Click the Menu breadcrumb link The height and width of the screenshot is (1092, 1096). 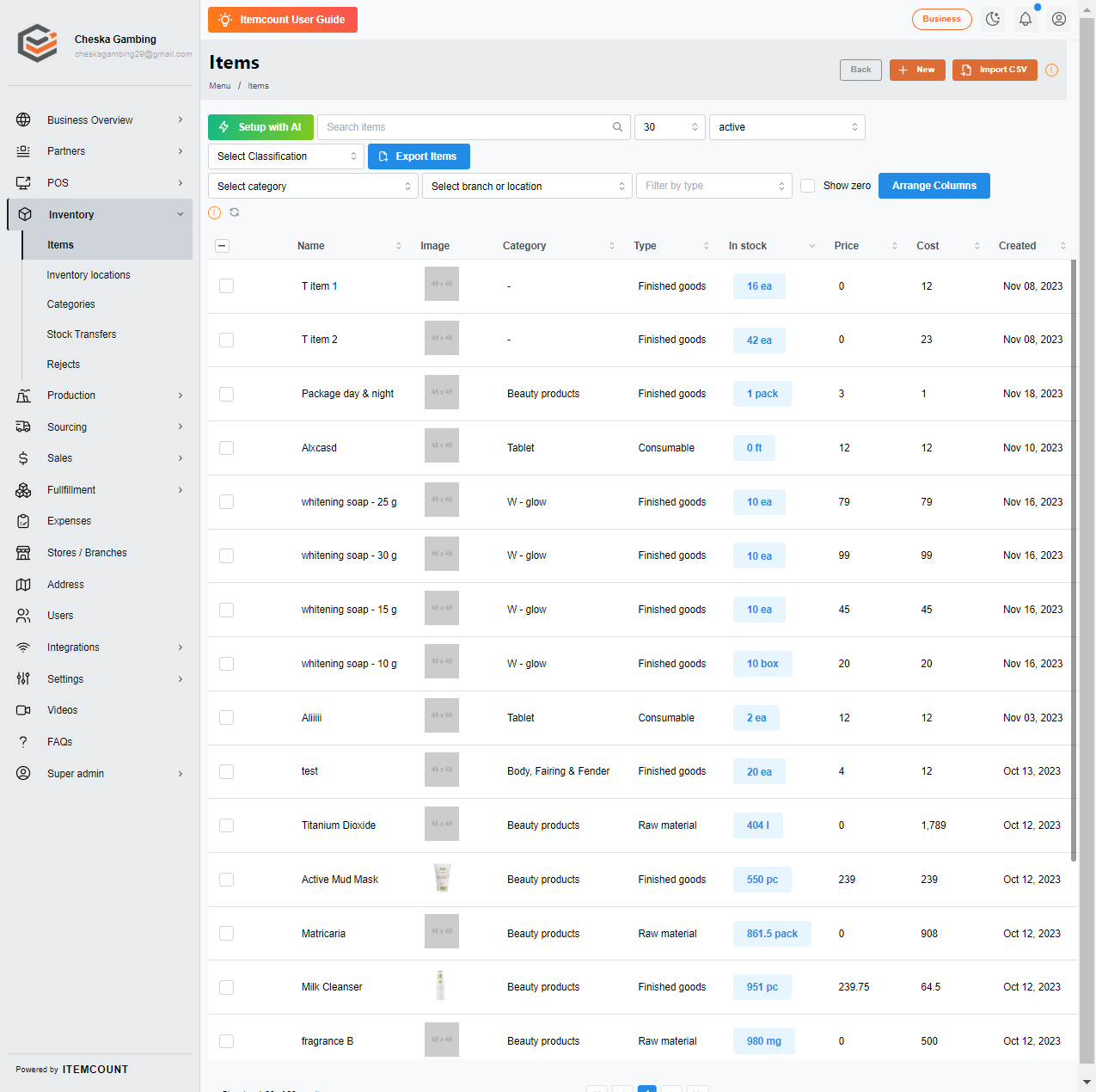(219, 86)
